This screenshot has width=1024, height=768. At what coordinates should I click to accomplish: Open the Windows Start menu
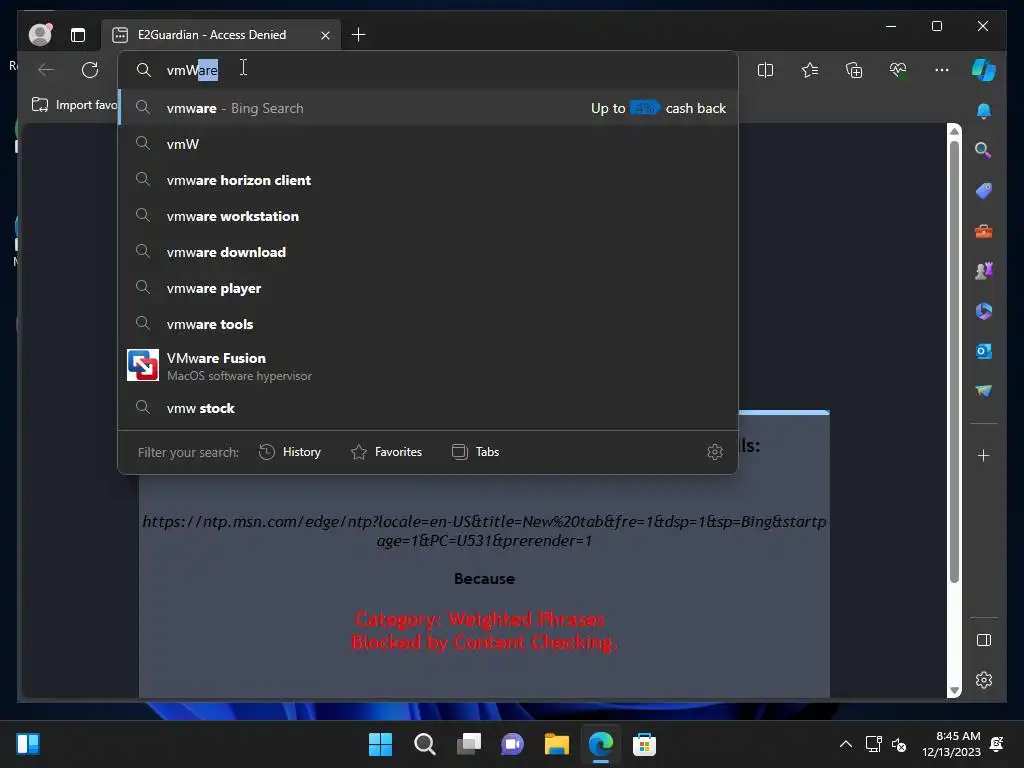click(x=380, y=744)
